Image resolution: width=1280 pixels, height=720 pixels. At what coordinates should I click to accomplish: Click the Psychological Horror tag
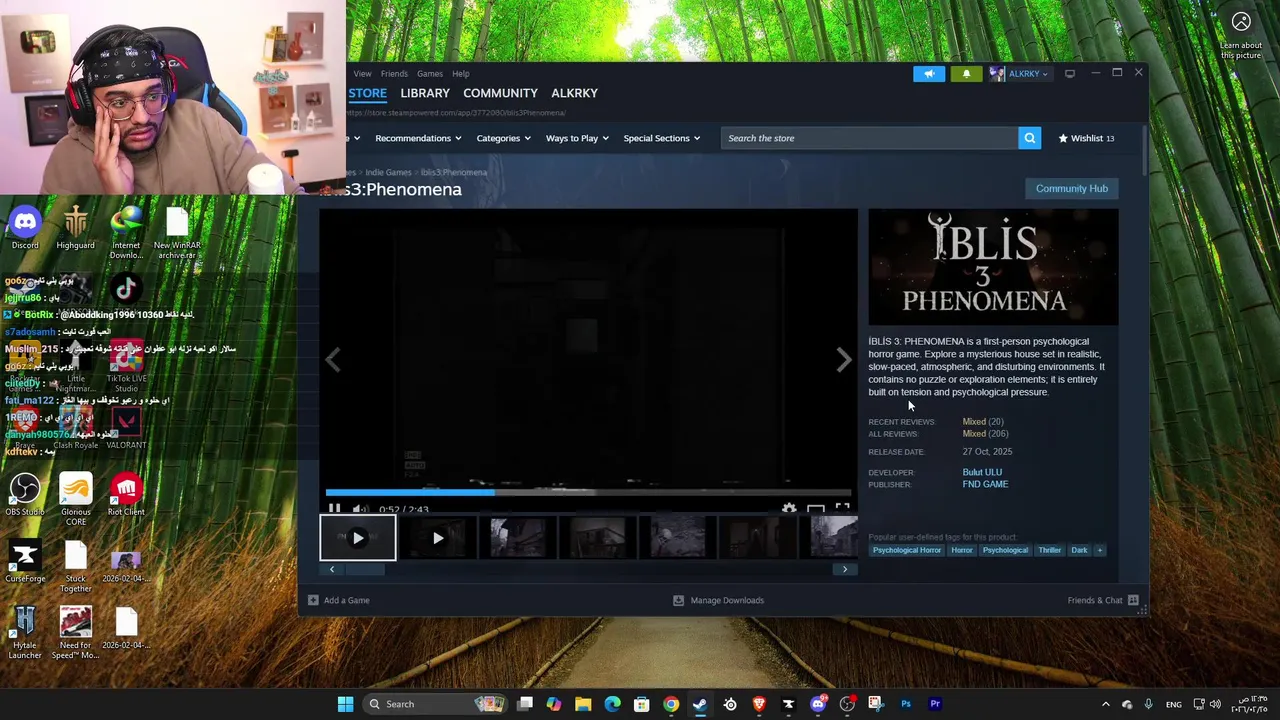(x=906, y=550)
